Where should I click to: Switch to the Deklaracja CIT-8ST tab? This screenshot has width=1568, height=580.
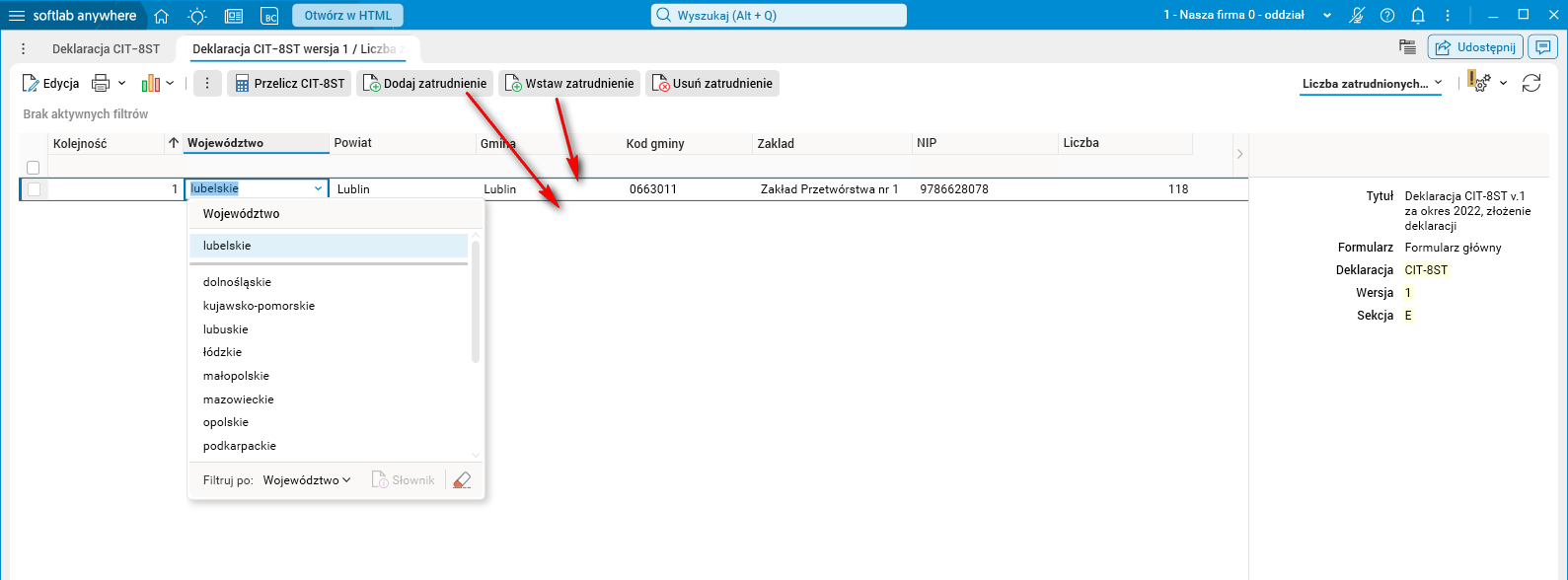(x=106, y=48)
